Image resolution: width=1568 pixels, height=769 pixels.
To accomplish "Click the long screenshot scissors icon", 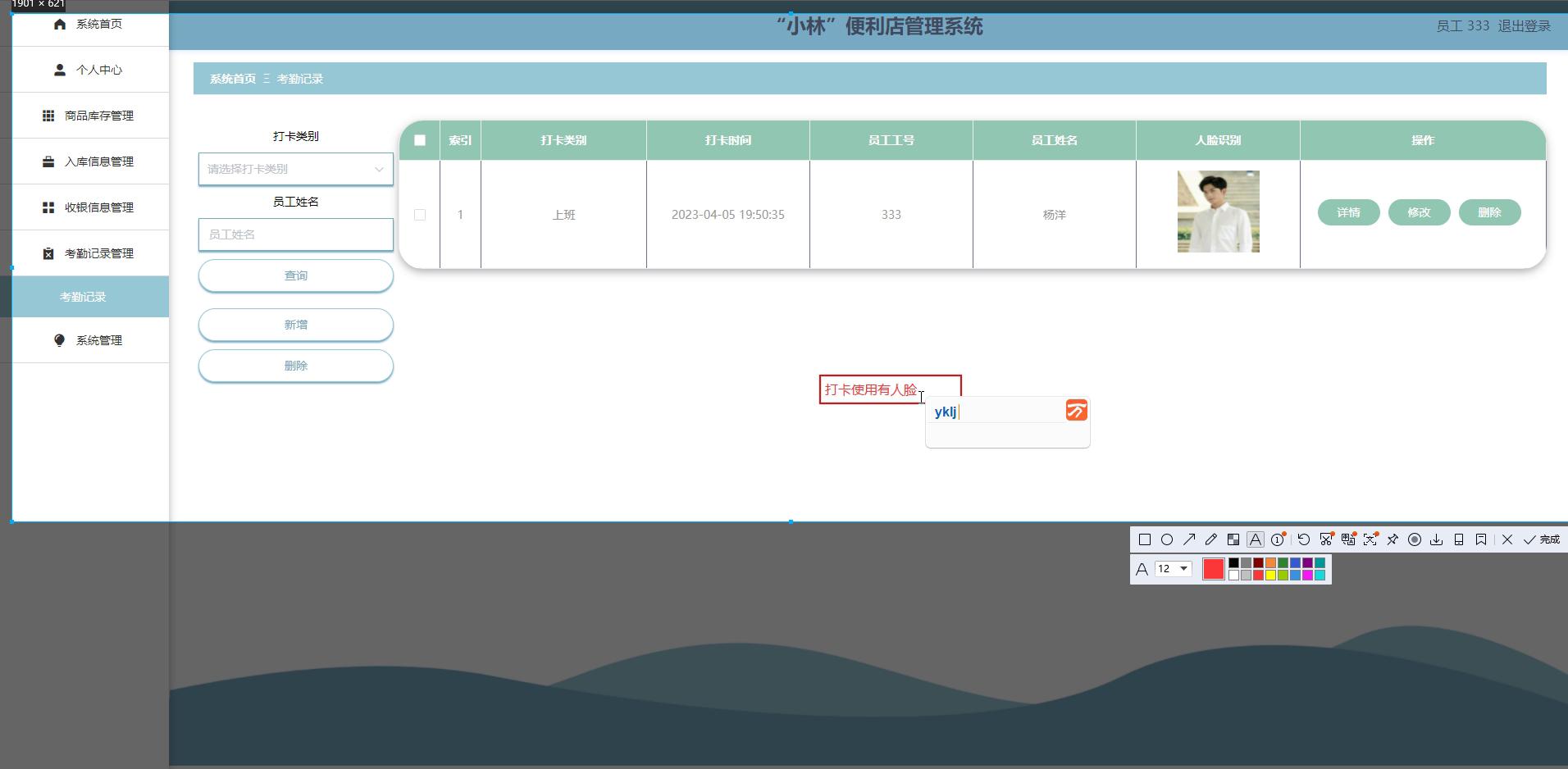I will 1326,539.
